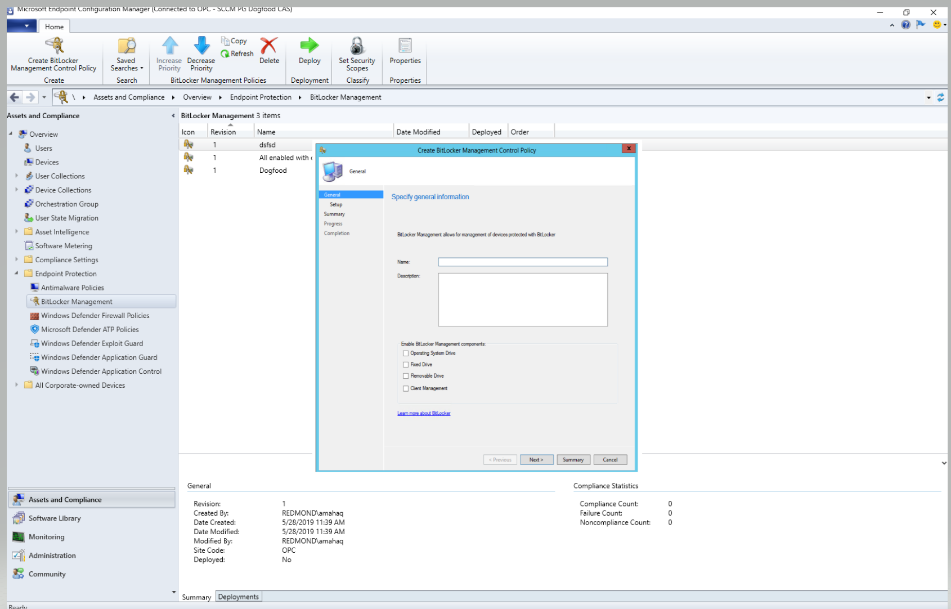Expand the Device Collections node

point(16,190)
